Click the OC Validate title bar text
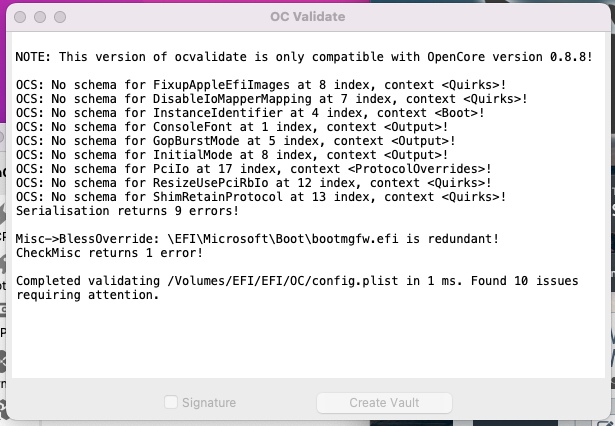The height and width of the screenshot is (426, 615). (x=306, y=18)
